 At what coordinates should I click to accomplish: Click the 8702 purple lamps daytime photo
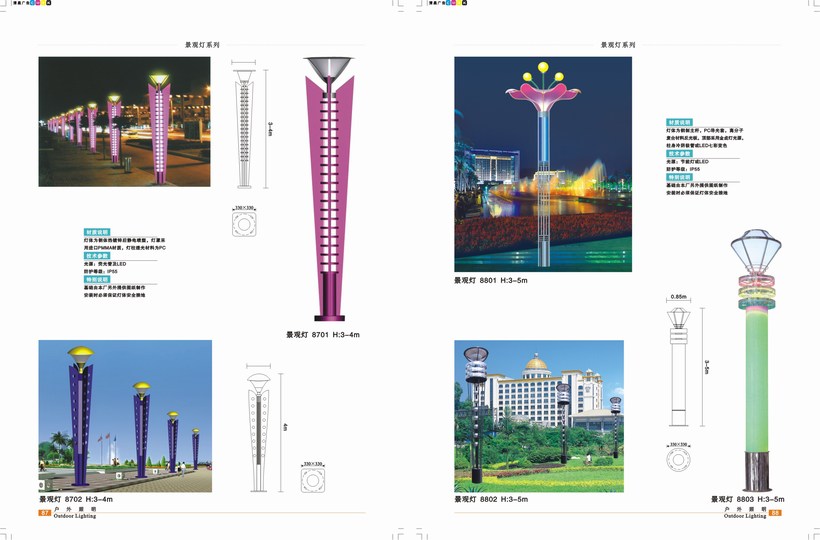point(125,416)
